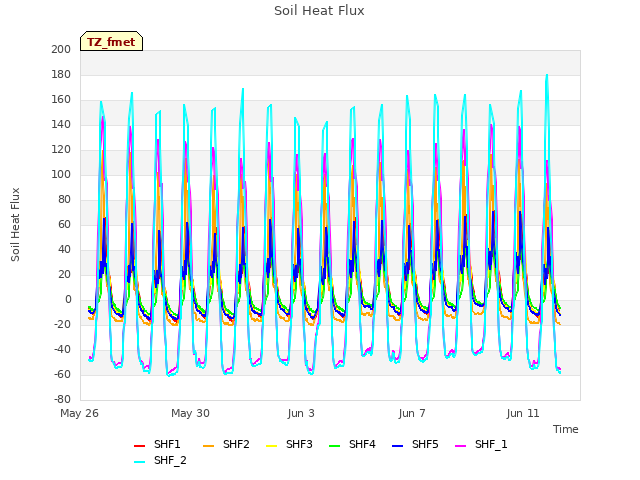Click the Soil Heat Flux chart title
The width and height of the screenshot is (640, 480).
click(319, 11)
